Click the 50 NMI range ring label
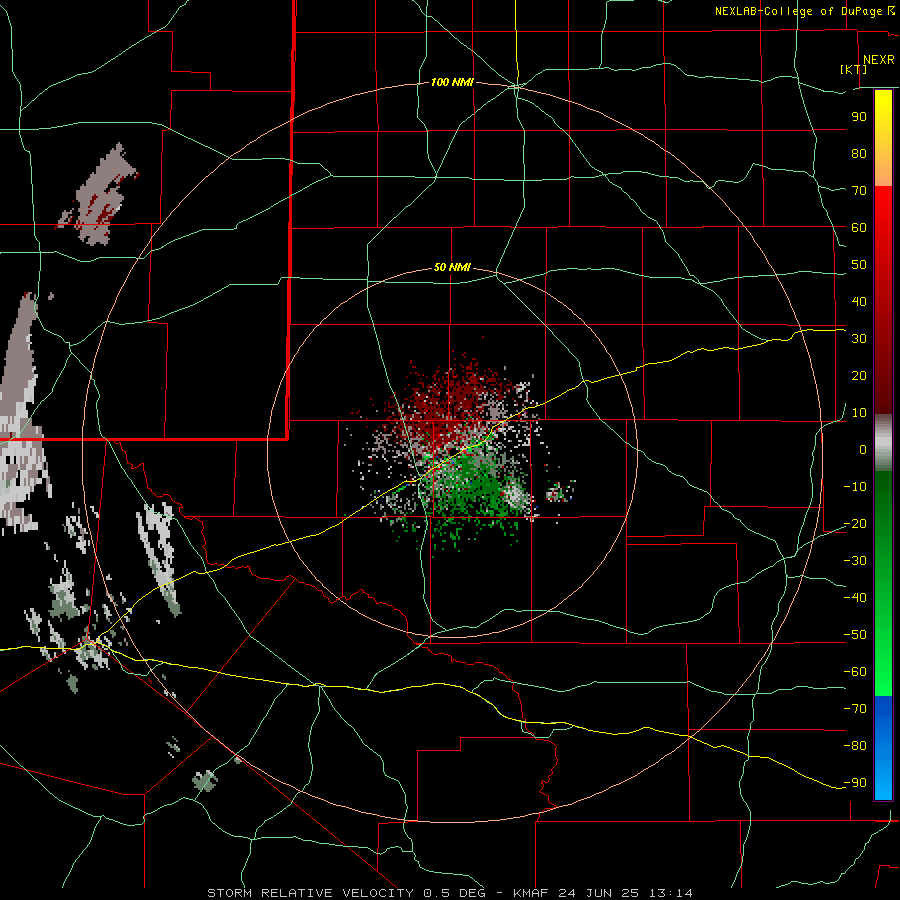Screen dimensions: 900x900 tap(452, 267)
